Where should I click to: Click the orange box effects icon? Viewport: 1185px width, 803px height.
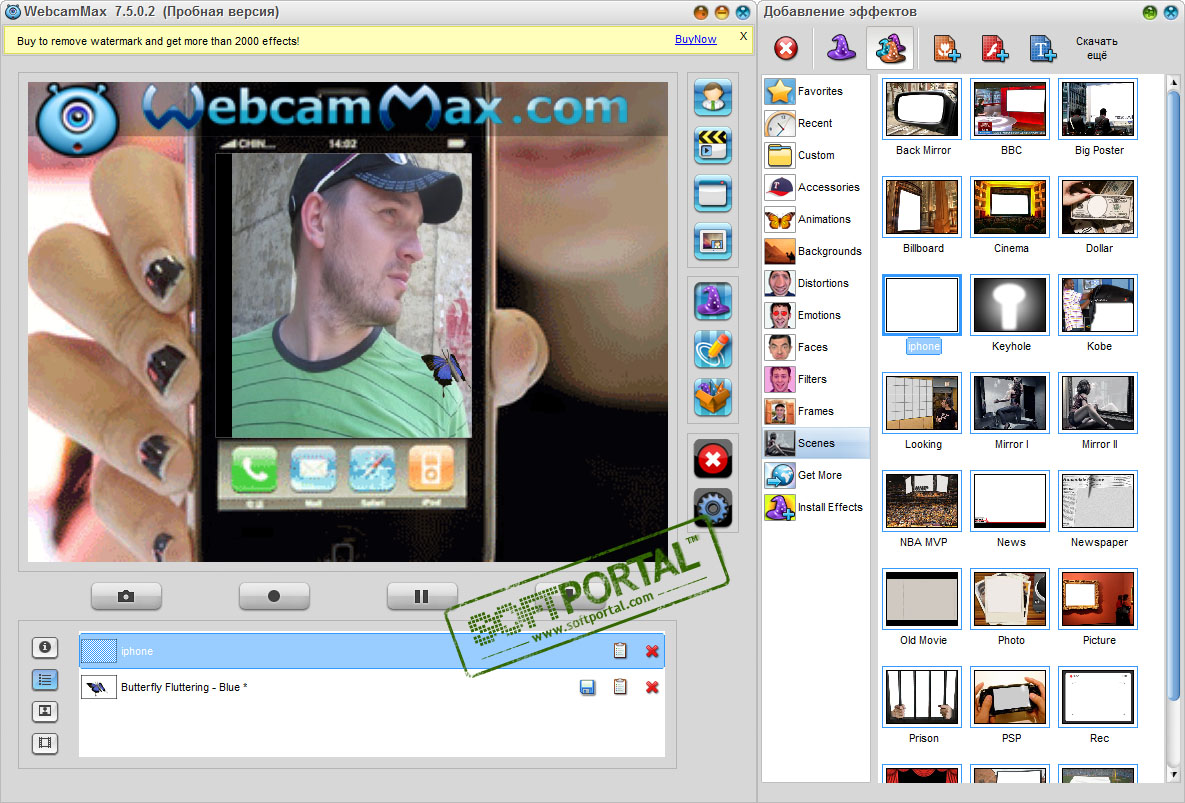click(713, 397)
